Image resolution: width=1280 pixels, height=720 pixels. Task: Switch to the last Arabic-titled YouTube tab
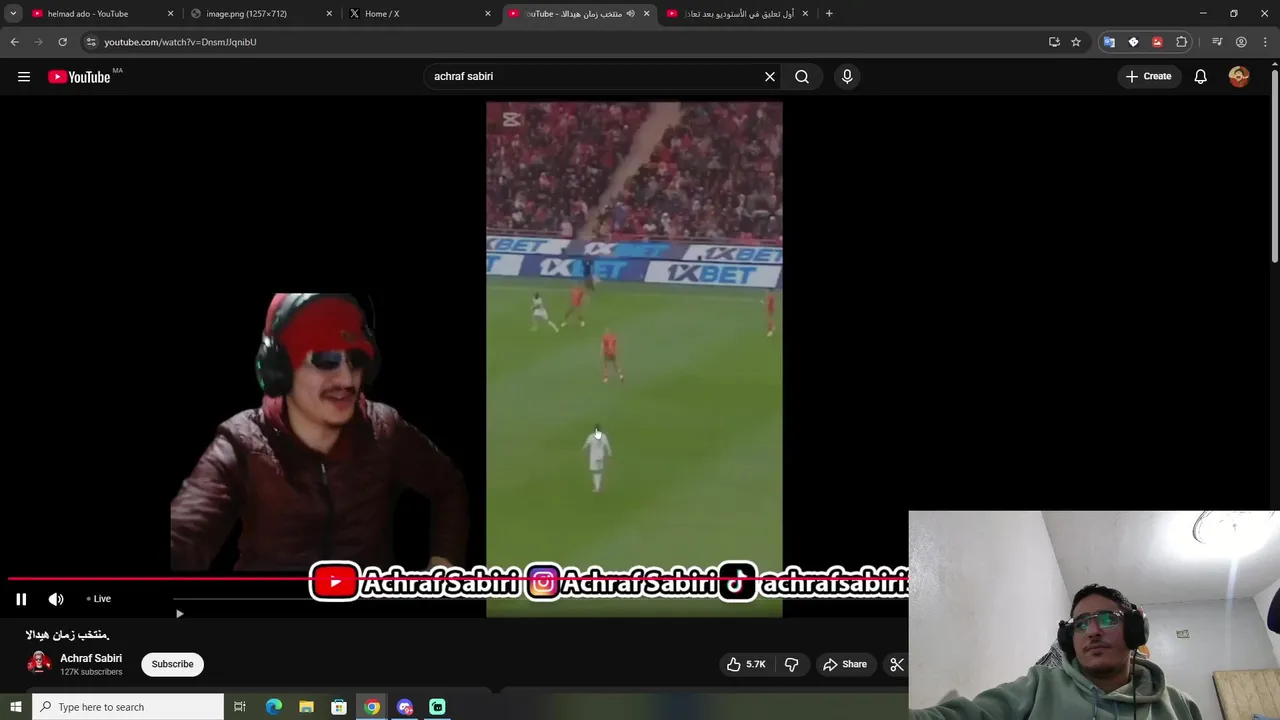(x=739, y=14)
